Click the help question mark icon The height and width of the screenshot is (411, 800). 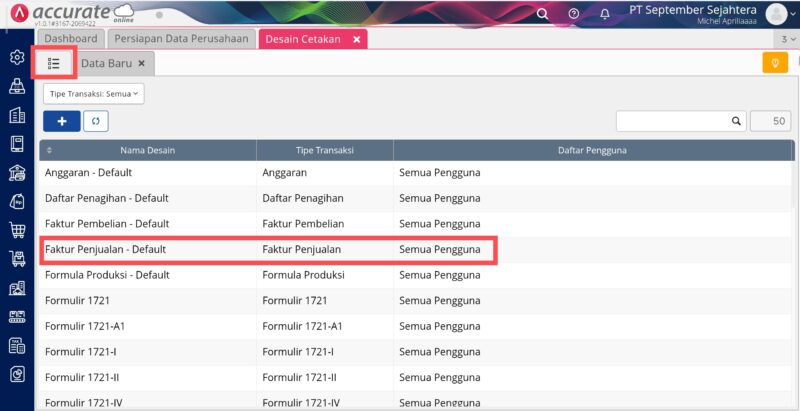tap(573, 13)
